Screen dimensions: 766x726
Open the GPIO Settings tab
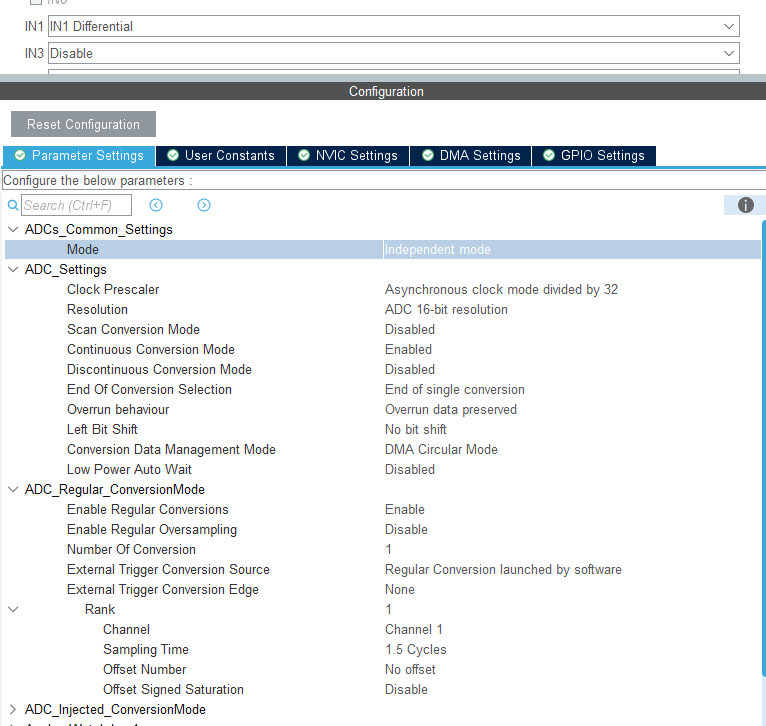[594, 156]
